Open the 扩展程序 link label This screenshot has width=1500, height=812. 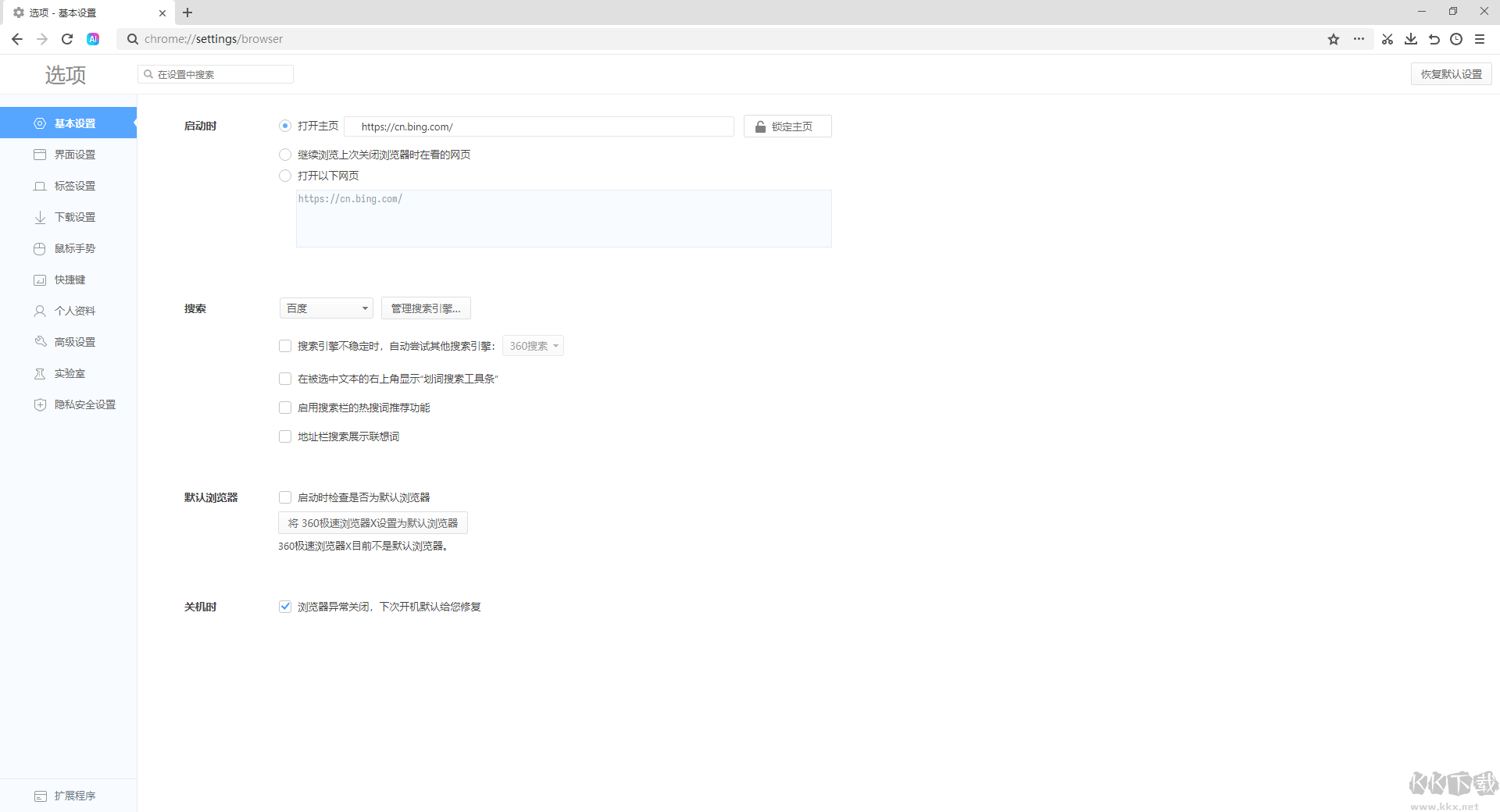pos(75,796)
